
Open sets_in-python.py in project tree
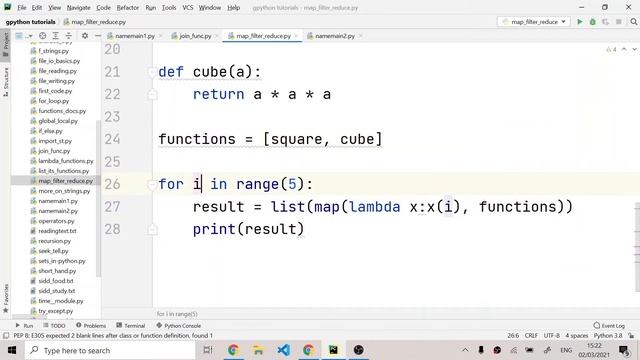point(62,261)
